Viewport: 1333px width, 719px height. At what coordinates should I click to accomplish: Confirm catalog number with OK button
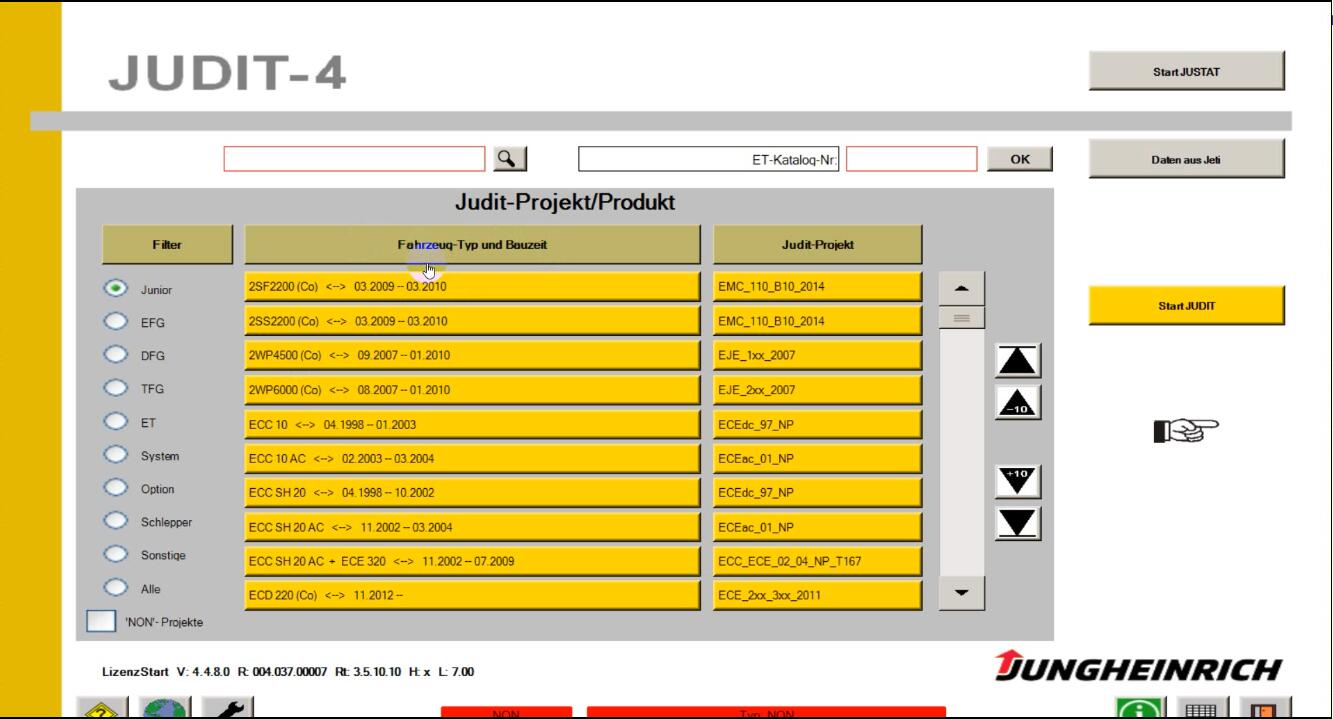[x=1019, y=159]
